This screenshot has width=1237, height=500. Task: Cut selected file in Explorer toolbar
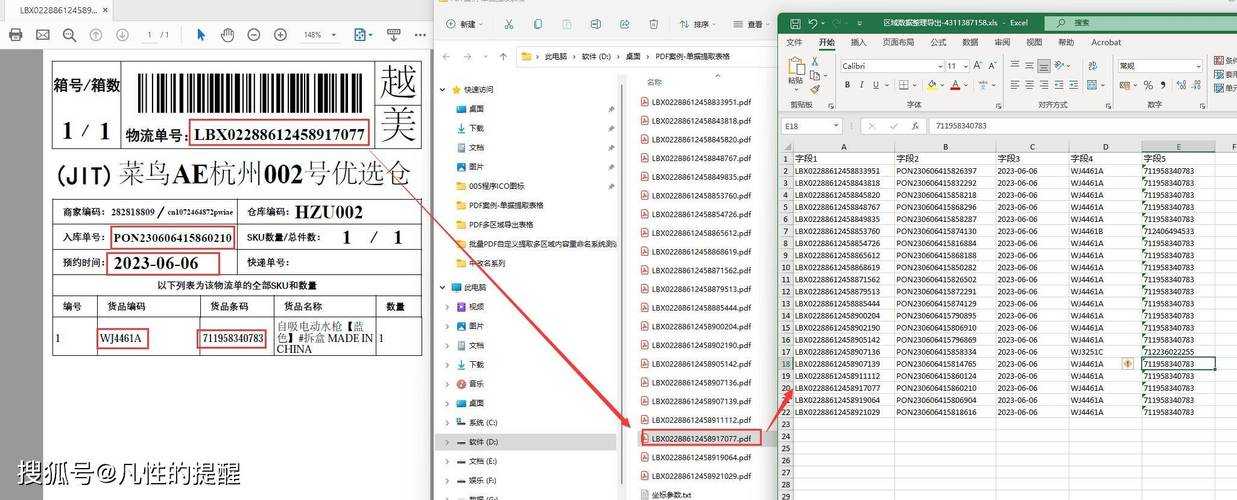coord(509,24)
